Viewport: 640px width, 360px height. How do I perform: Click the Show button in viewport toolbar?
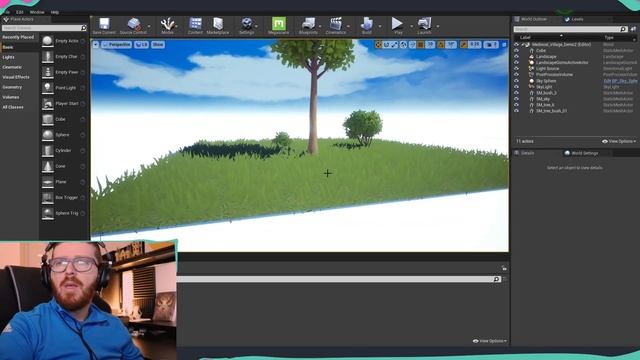[x=158, y=44]
